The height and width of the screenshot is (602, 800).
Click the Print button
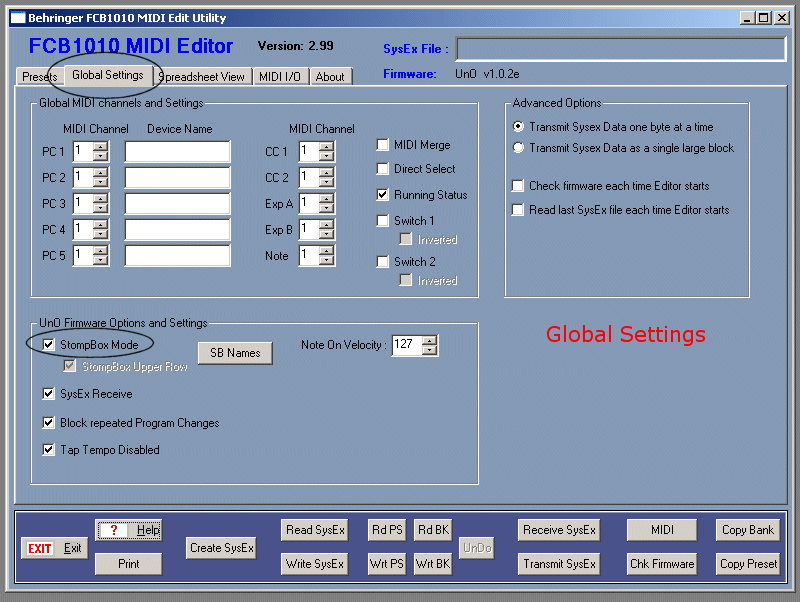[x=129, y=564]
